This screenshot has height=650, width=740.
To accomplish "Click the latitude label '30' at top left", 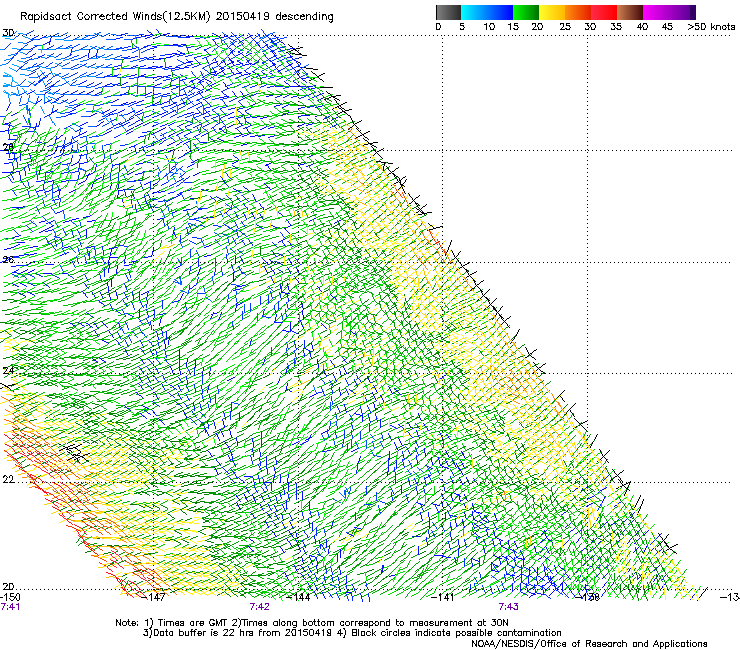I will (x=8, y=33).
